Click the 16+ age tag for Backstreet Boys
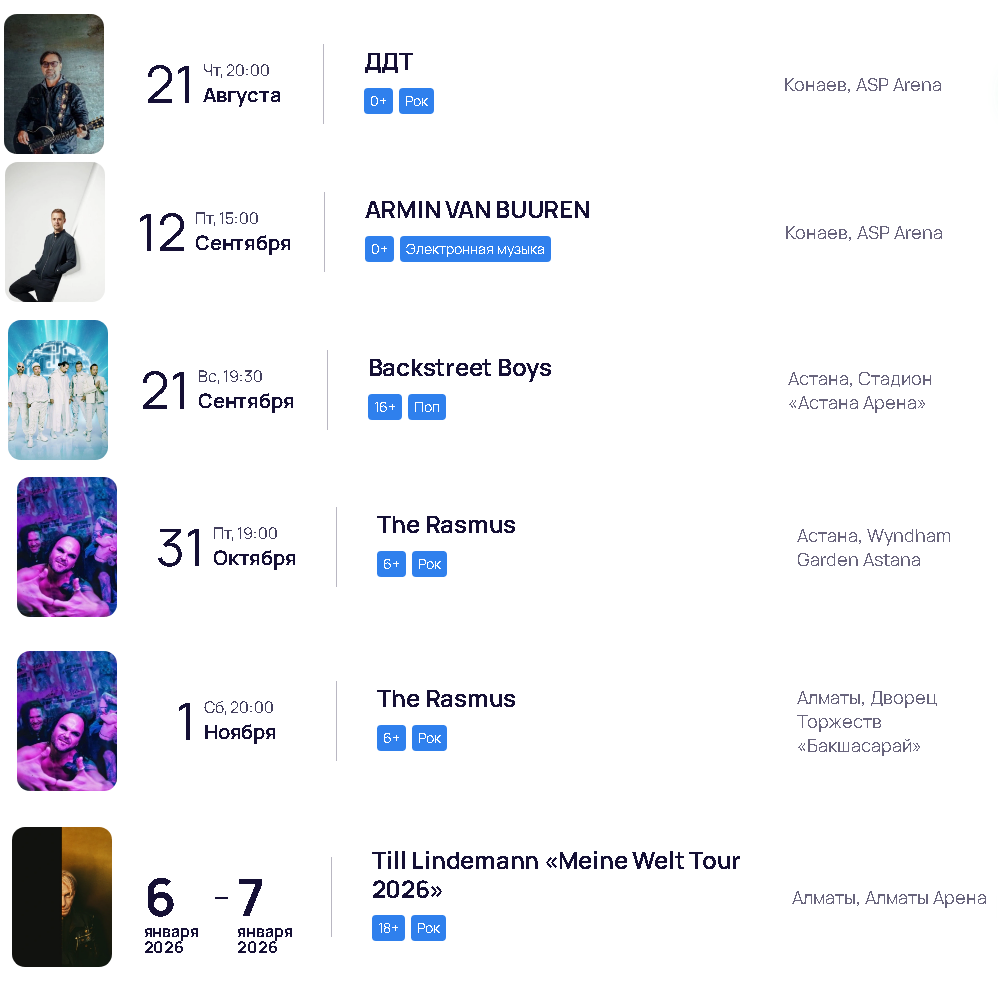Image resolution: width=999 pixels, height=1000 pixels. pyautogui.click(x=385, y=407)
